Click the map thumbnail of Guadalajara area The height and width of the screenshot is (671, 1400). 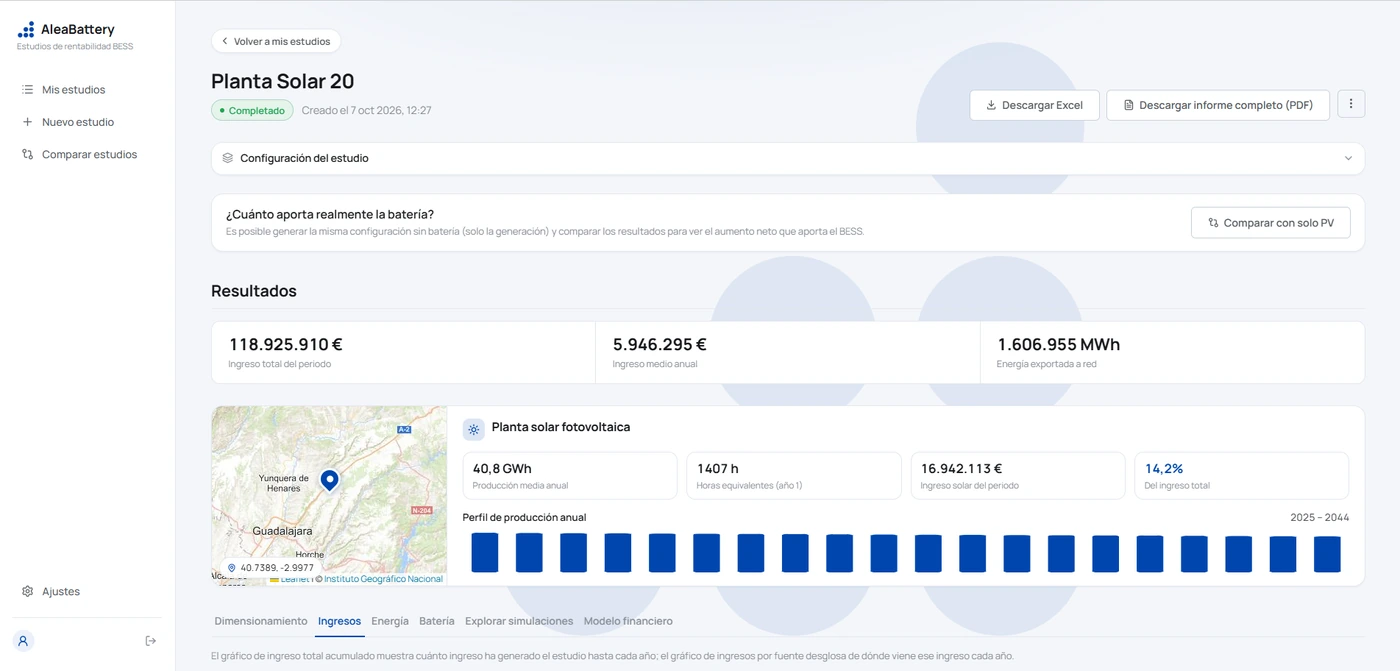click(329, 495)
